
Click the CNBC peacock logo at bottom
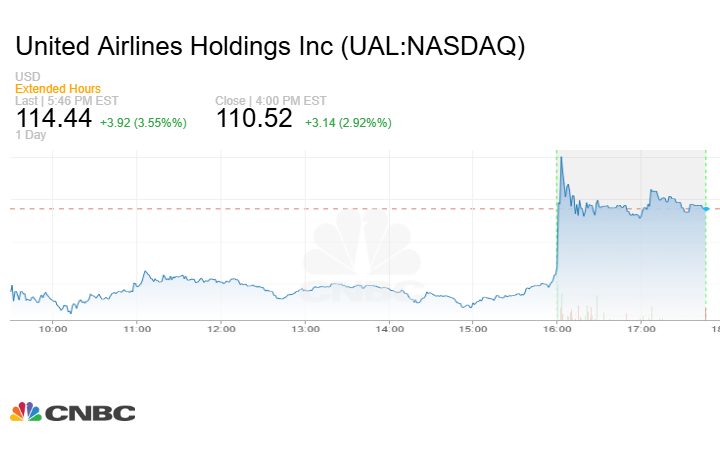[x=72, y=412]
